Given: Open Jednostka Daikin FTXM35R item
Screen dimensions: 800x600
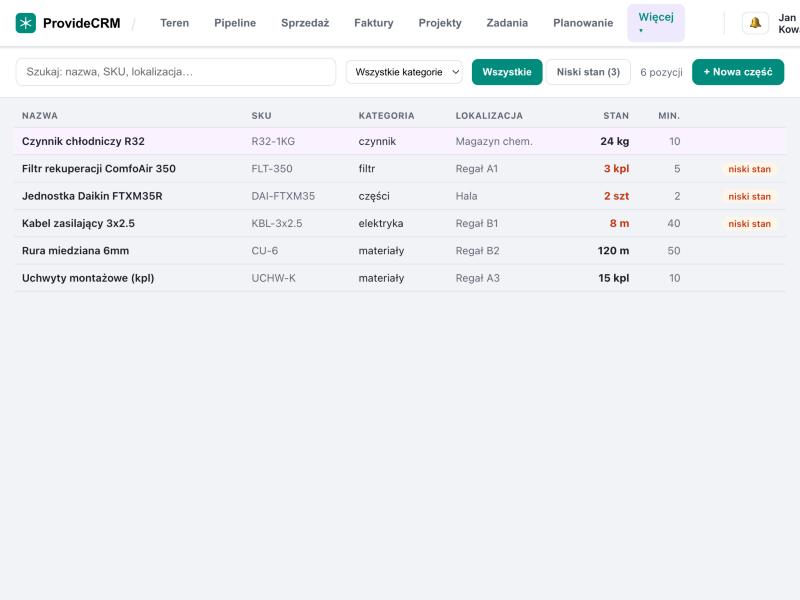Looking at the screenshot, I should coord(400,196).
